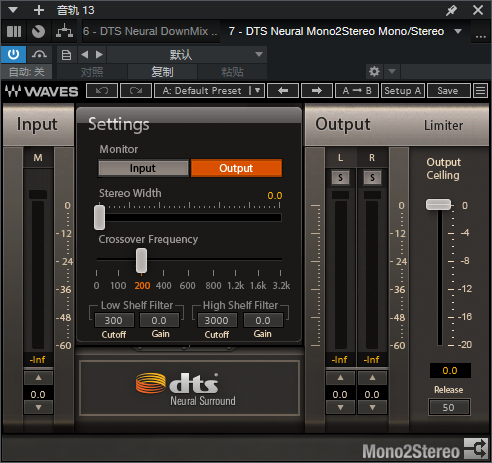Copy setup A to B

tap(357, 91)
